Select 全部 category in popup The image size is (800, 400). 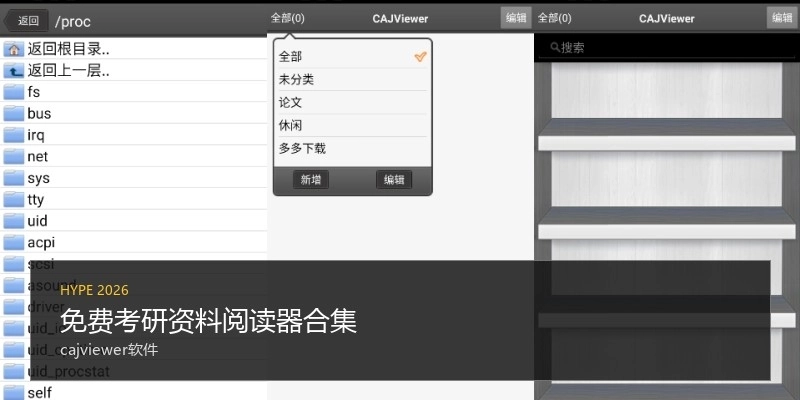(353, 57)
